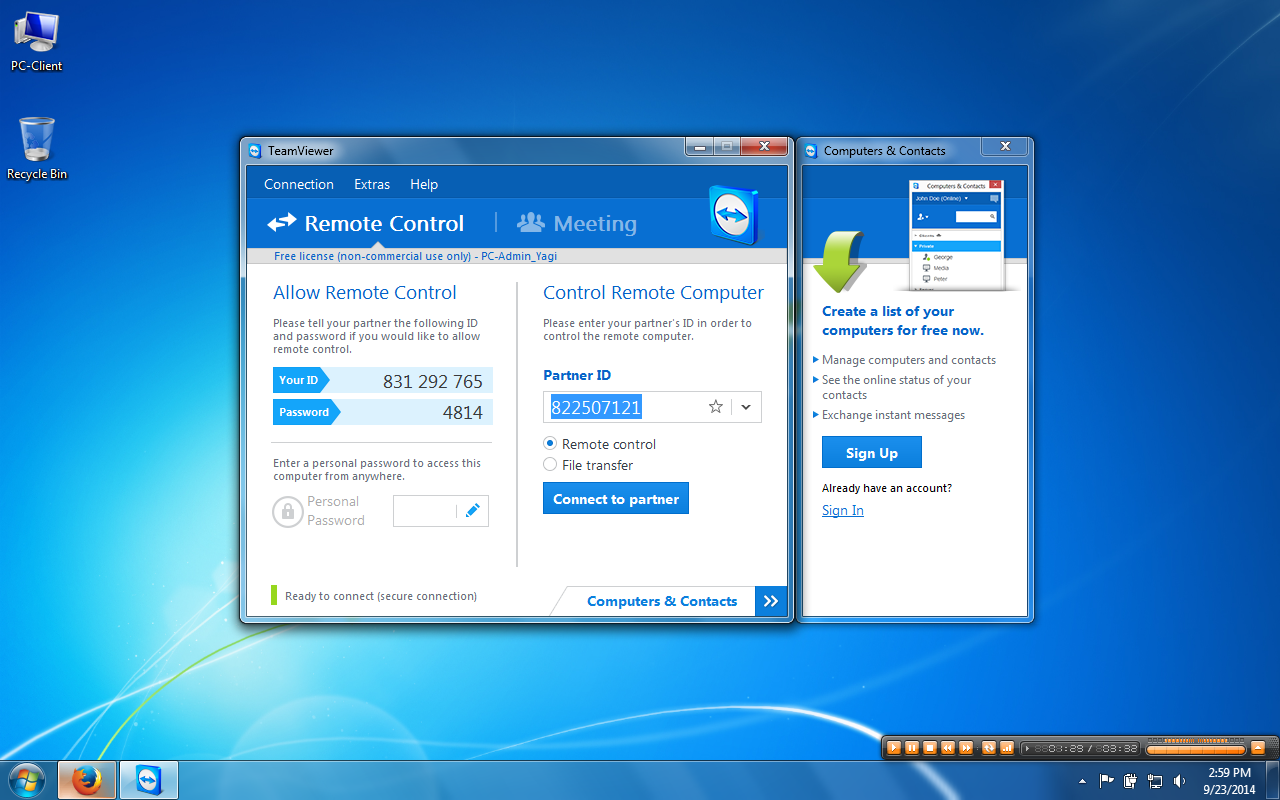This screenshot has height=800, width=1280.
Task: Click 'Exchange instant messages' bullet
Action: (893, 415)
